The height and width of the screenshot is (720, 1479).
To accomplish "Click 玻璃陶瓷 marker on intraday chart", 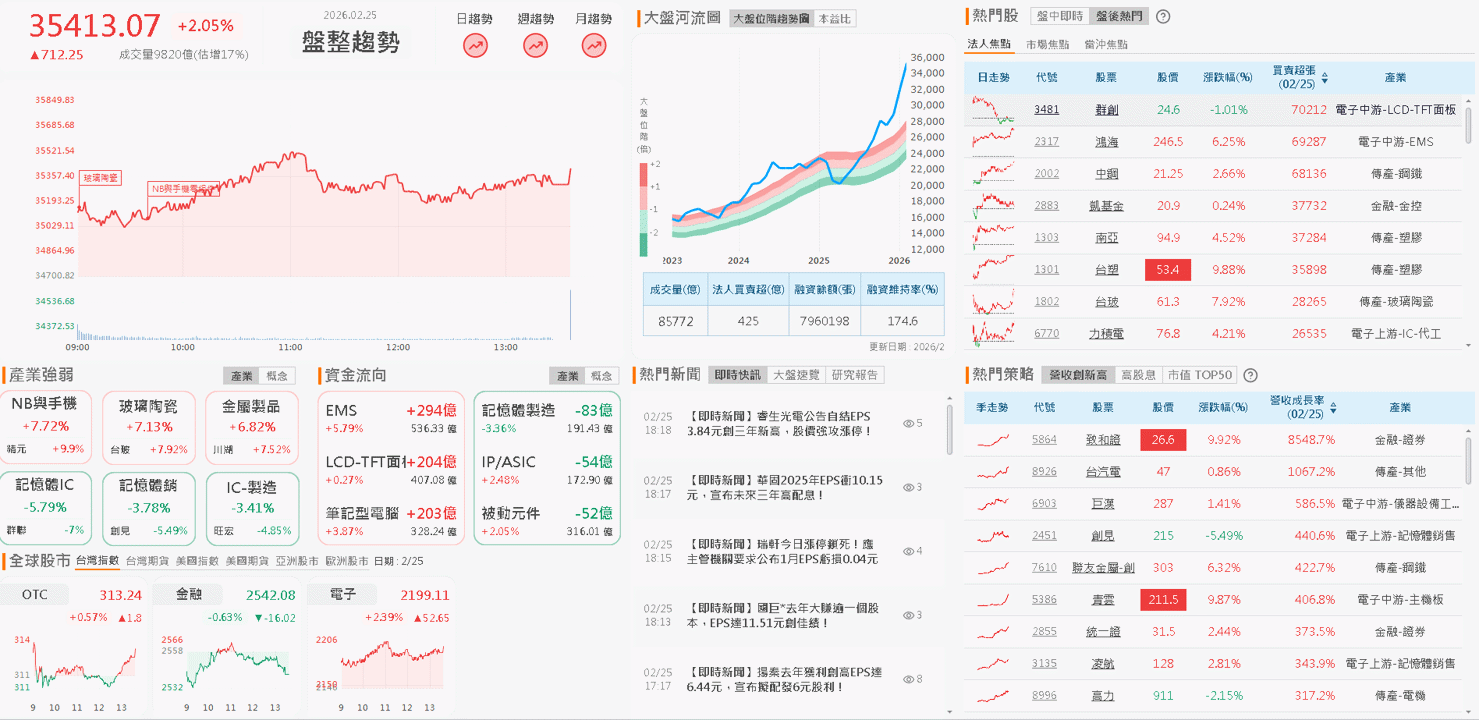I will [100, 177].
